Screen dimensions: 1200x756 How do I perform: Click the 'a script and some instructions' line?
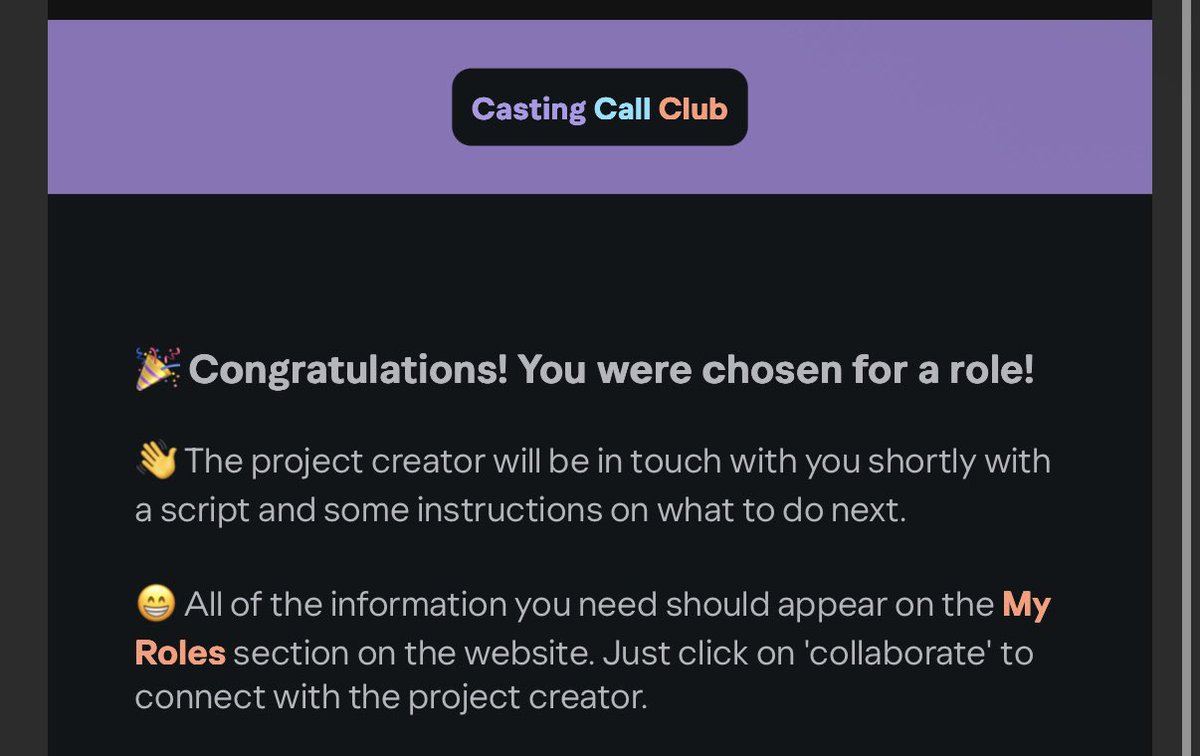520,510
